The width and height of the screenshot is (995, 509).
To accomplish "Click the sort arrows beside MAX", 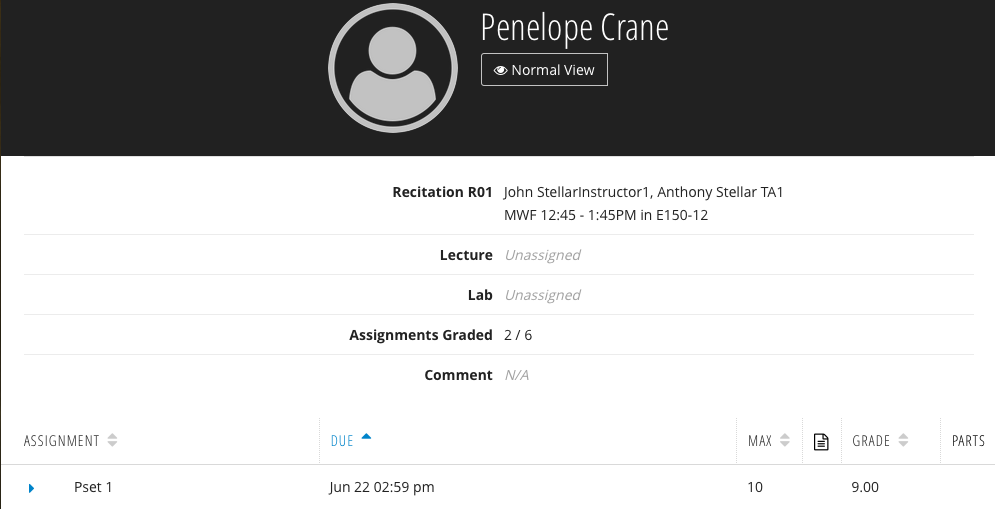I will click(785, 441).
